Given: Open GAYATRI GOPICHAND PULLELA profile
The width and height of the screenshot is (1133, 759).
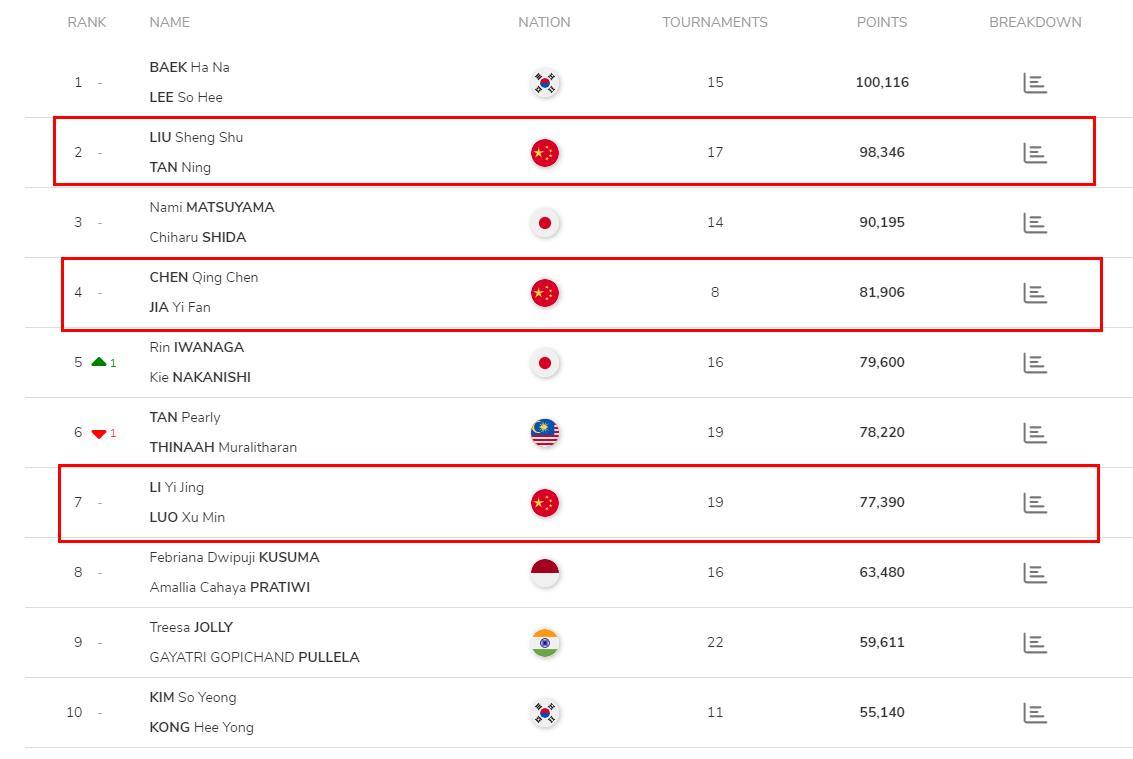Looking at the screenshot, I should [254, 657].
